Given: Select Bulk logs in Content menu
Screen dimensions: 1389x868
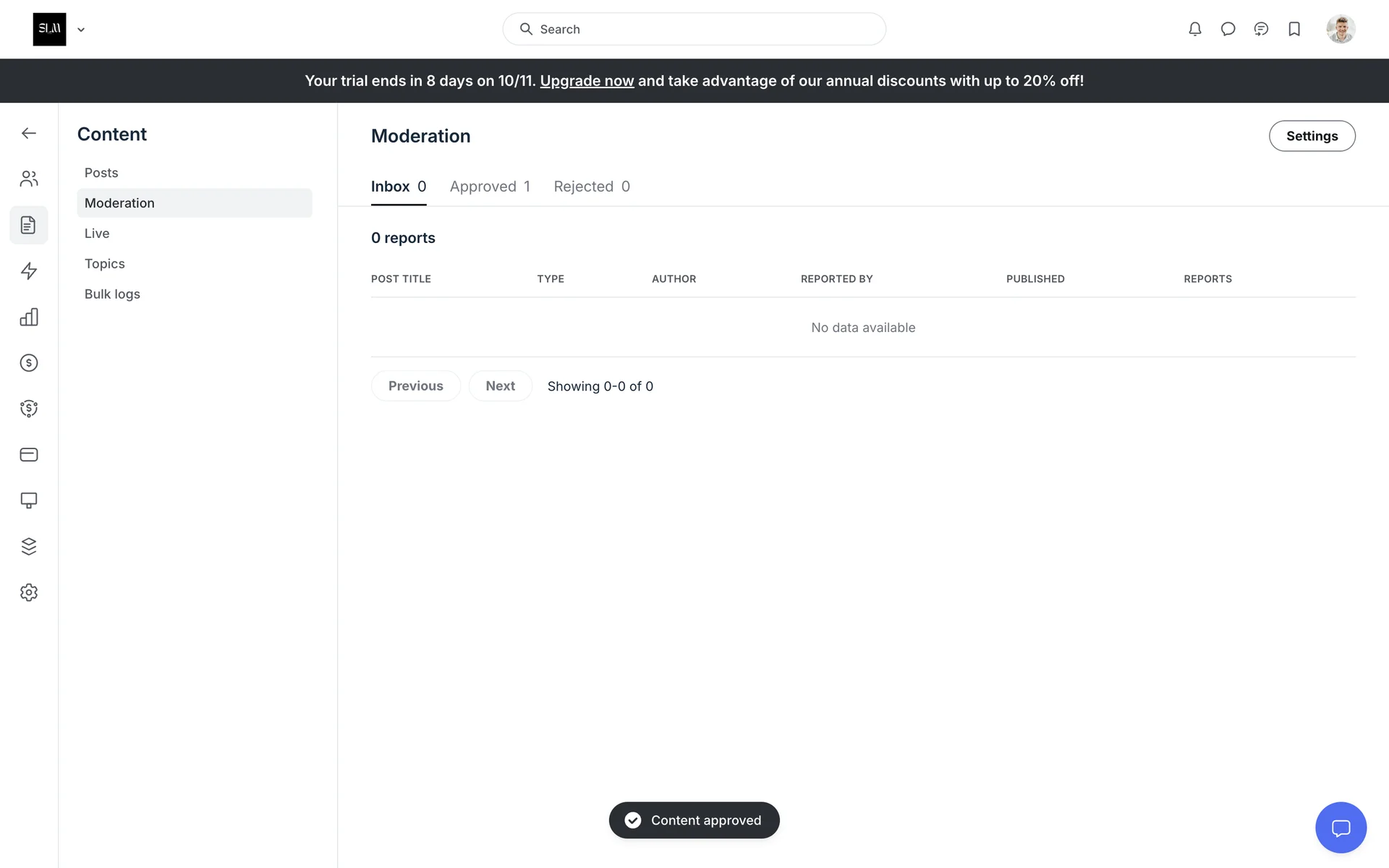Looking at the screenshot, I should point(112,294).
